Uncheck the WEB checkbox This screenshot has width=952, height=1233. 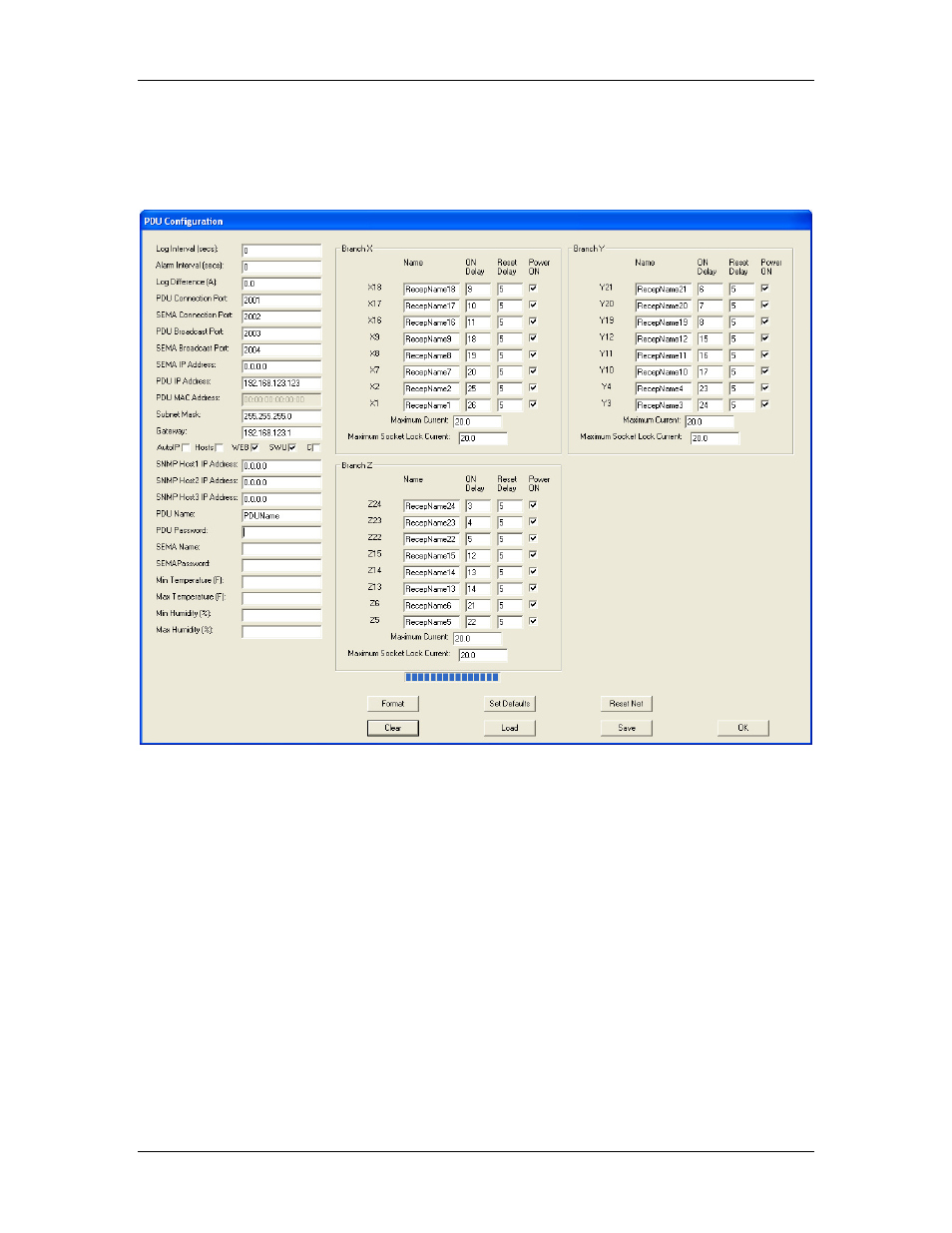click(255, 447)
